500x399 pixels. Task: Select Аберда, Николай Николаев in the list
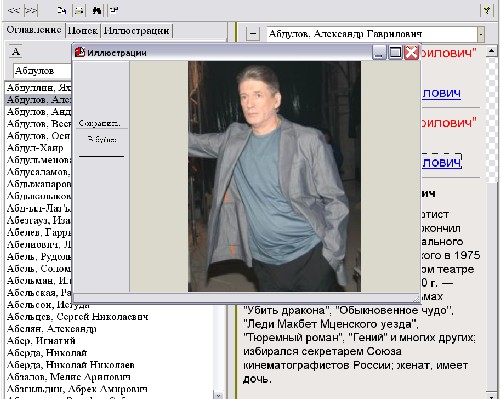pos(70,365)
